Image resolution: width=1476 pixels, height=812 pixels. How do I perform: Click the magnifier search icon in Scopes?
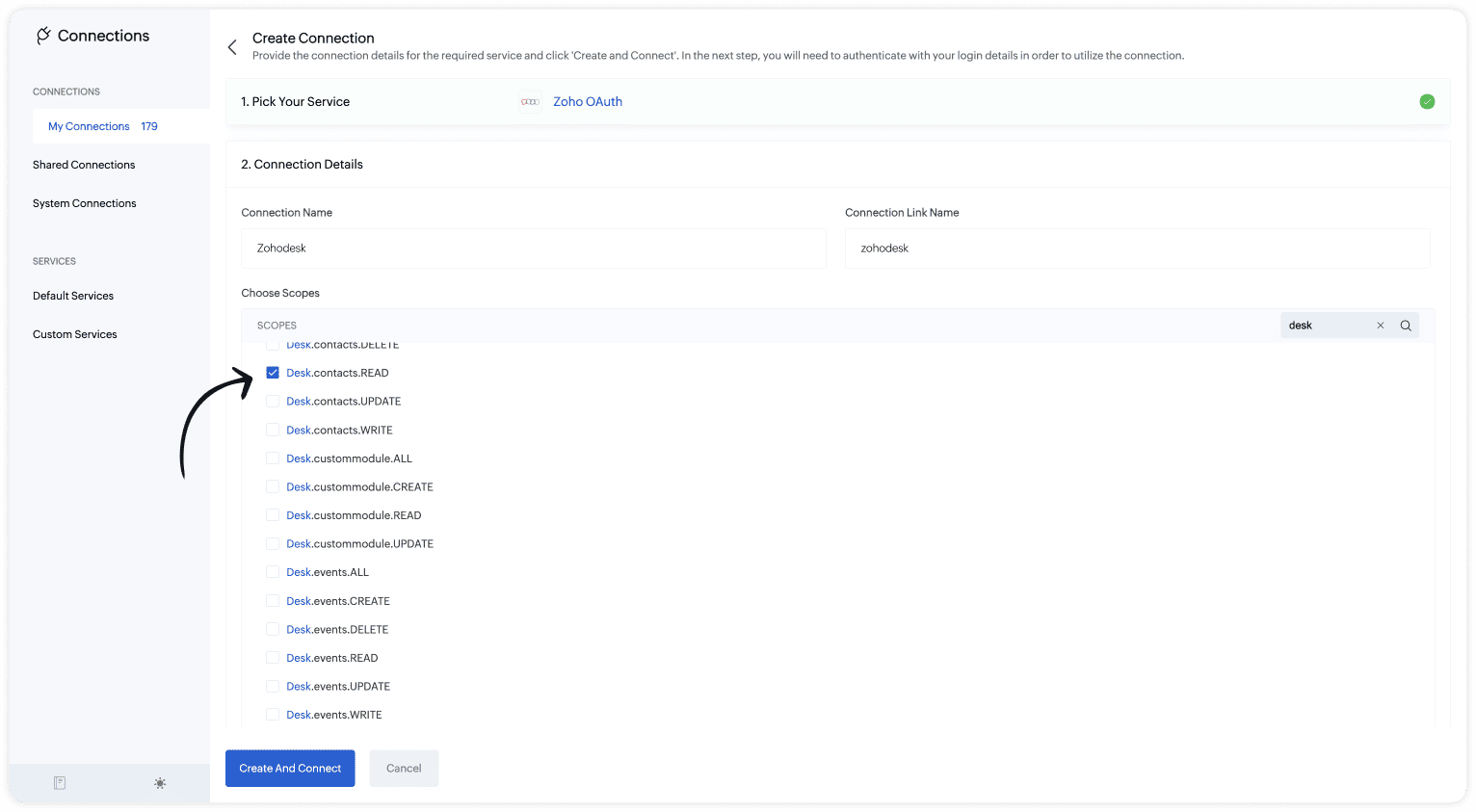point(1406,326)
